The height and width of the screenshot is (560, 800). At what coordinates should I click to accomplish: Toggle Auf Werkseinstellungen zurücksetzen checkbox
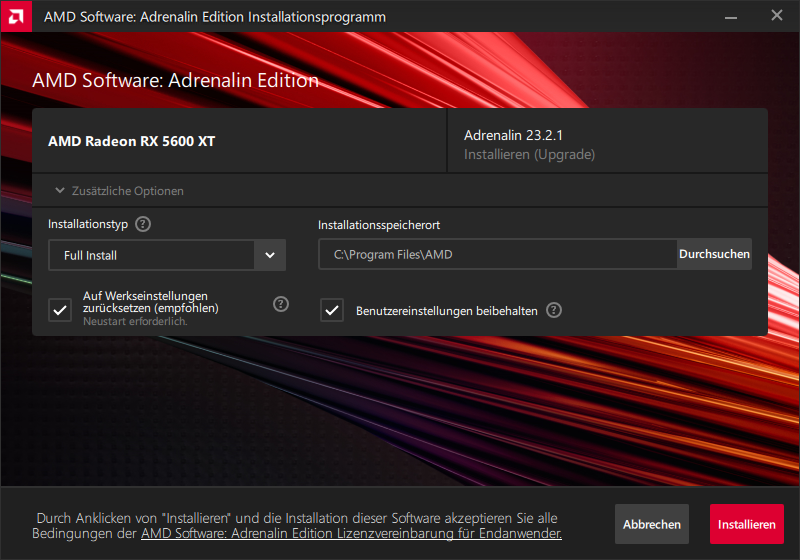60,310
